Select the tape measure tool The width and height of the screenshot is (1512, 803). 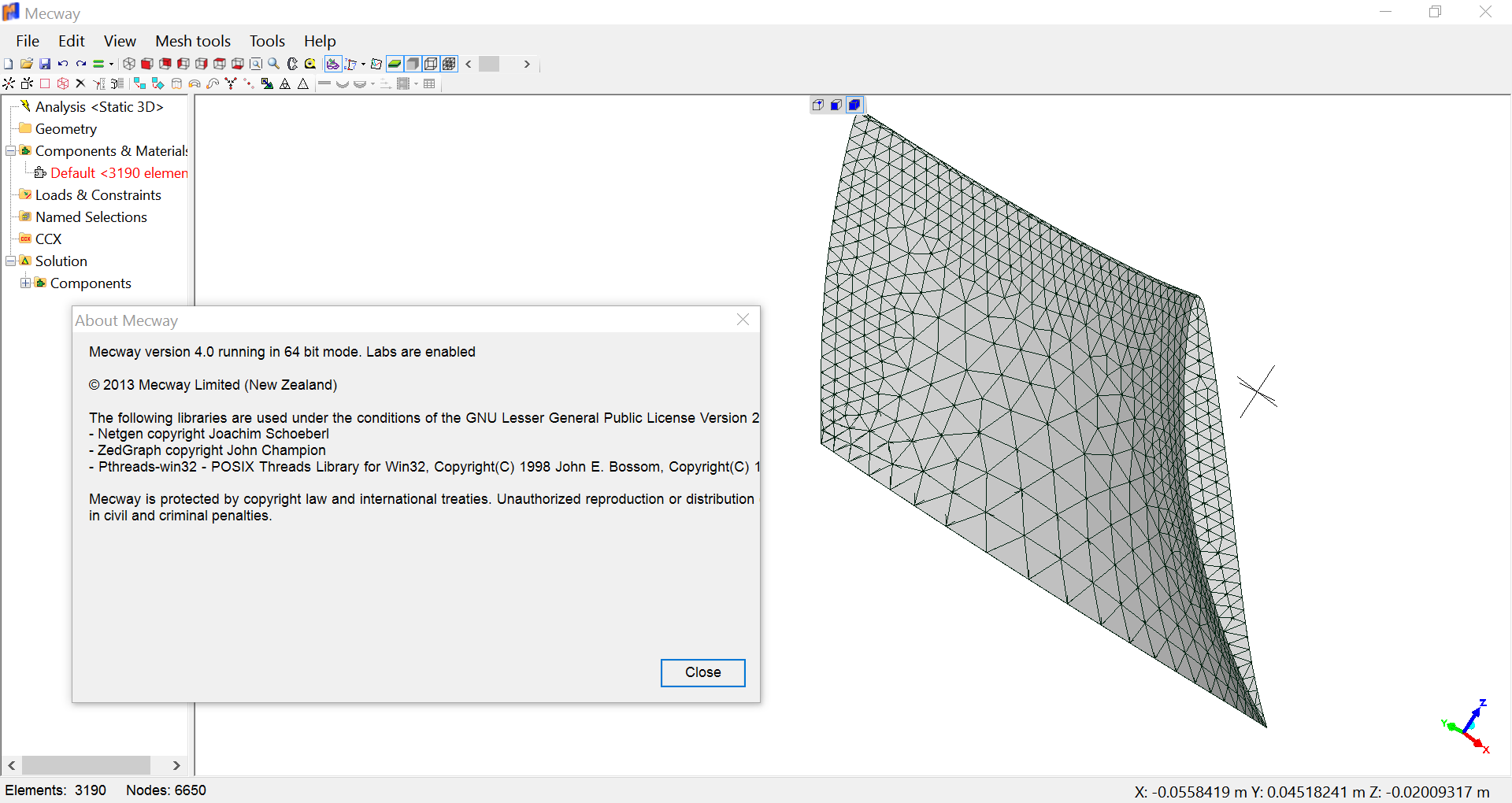click(310, 64)
